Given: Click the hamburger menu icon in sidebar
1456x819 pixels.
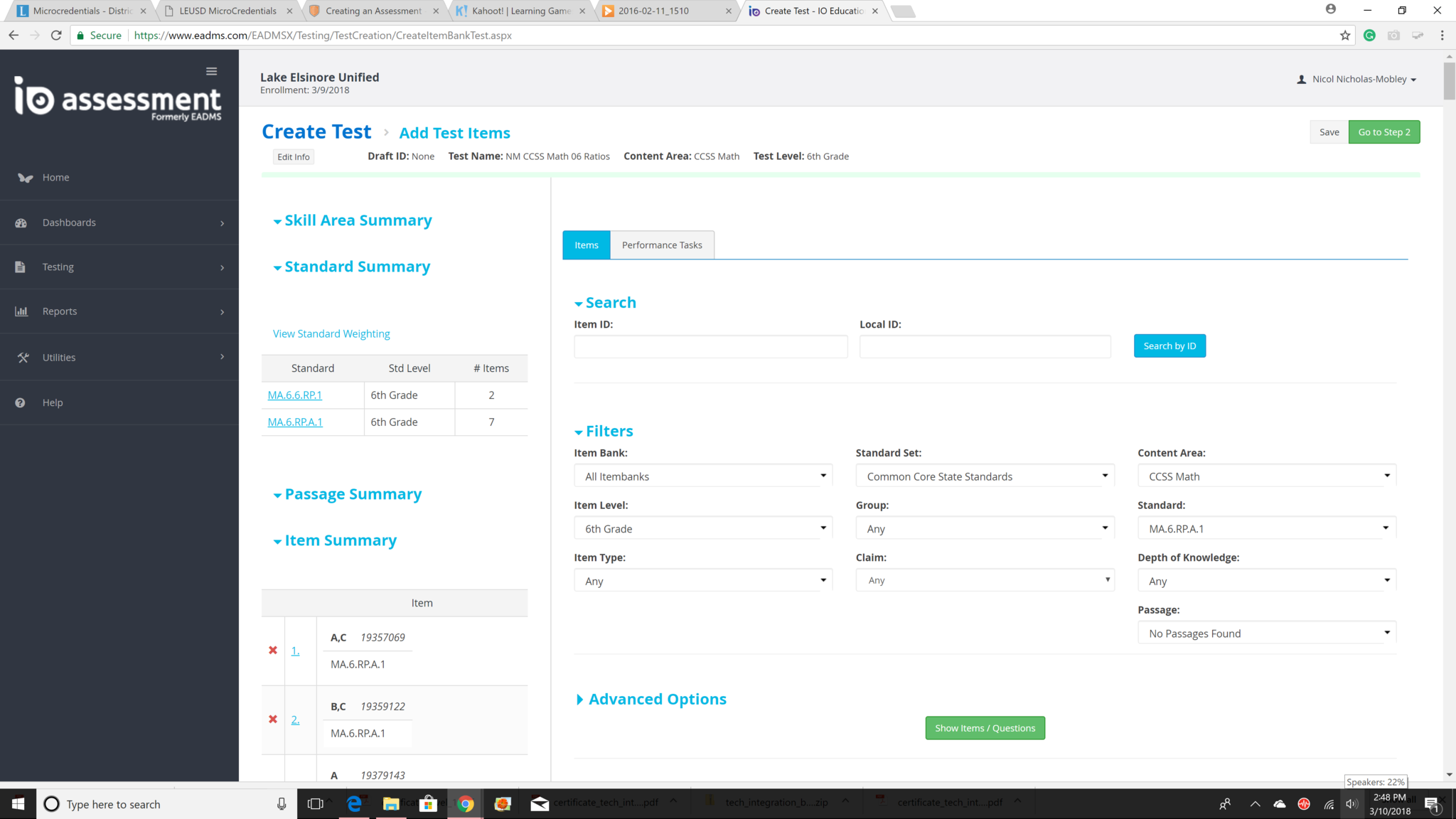Looking at the screenshot, I should pos(211,71).
